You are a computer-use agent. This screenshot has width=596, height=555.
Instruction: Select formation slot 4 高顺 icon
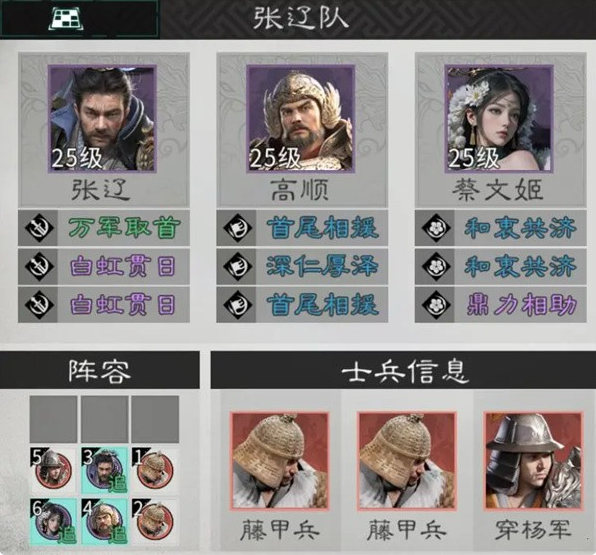[x=104, y=522]
